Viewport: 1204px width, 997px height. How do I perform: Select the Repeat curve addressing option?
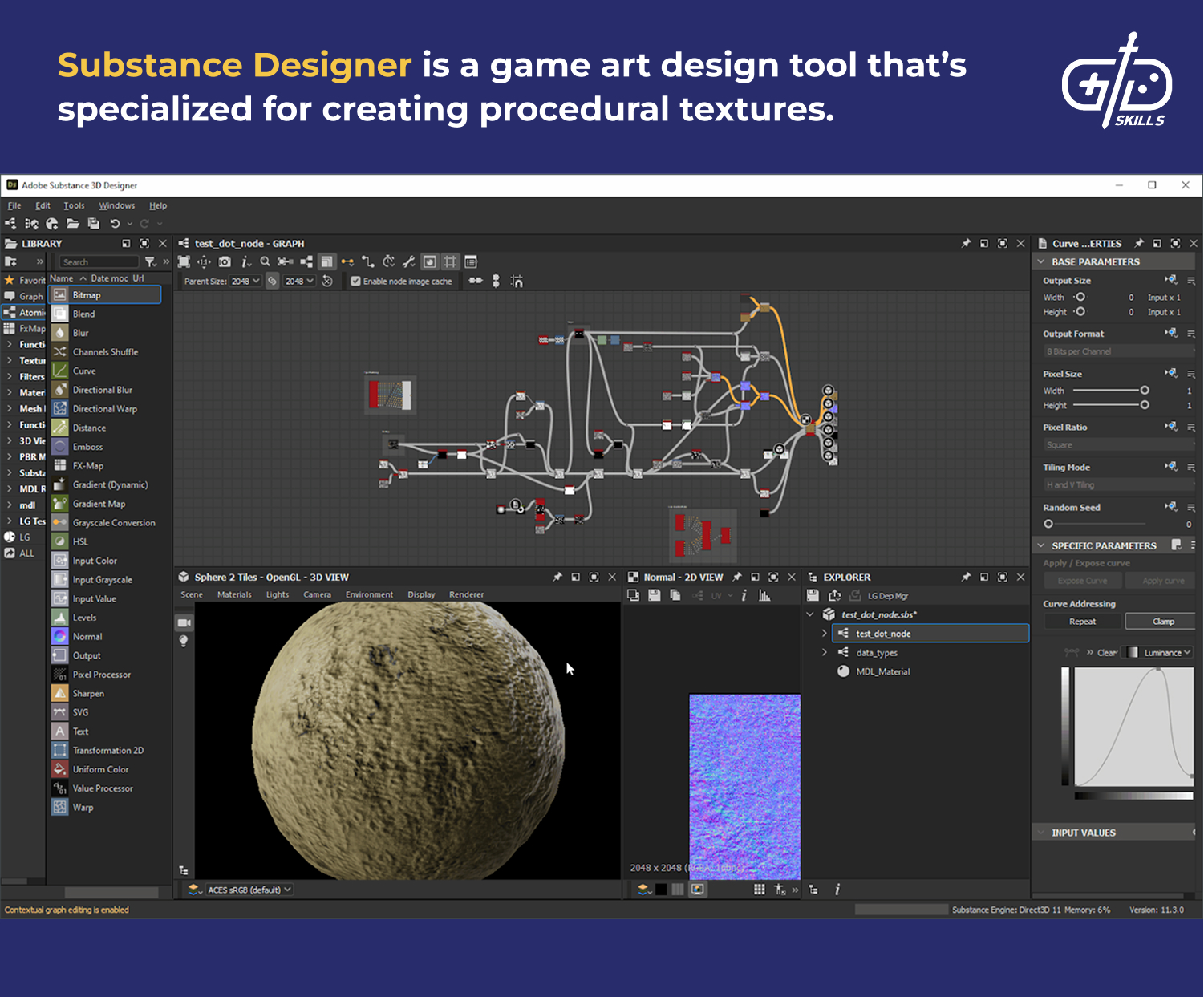(1082, 622)
